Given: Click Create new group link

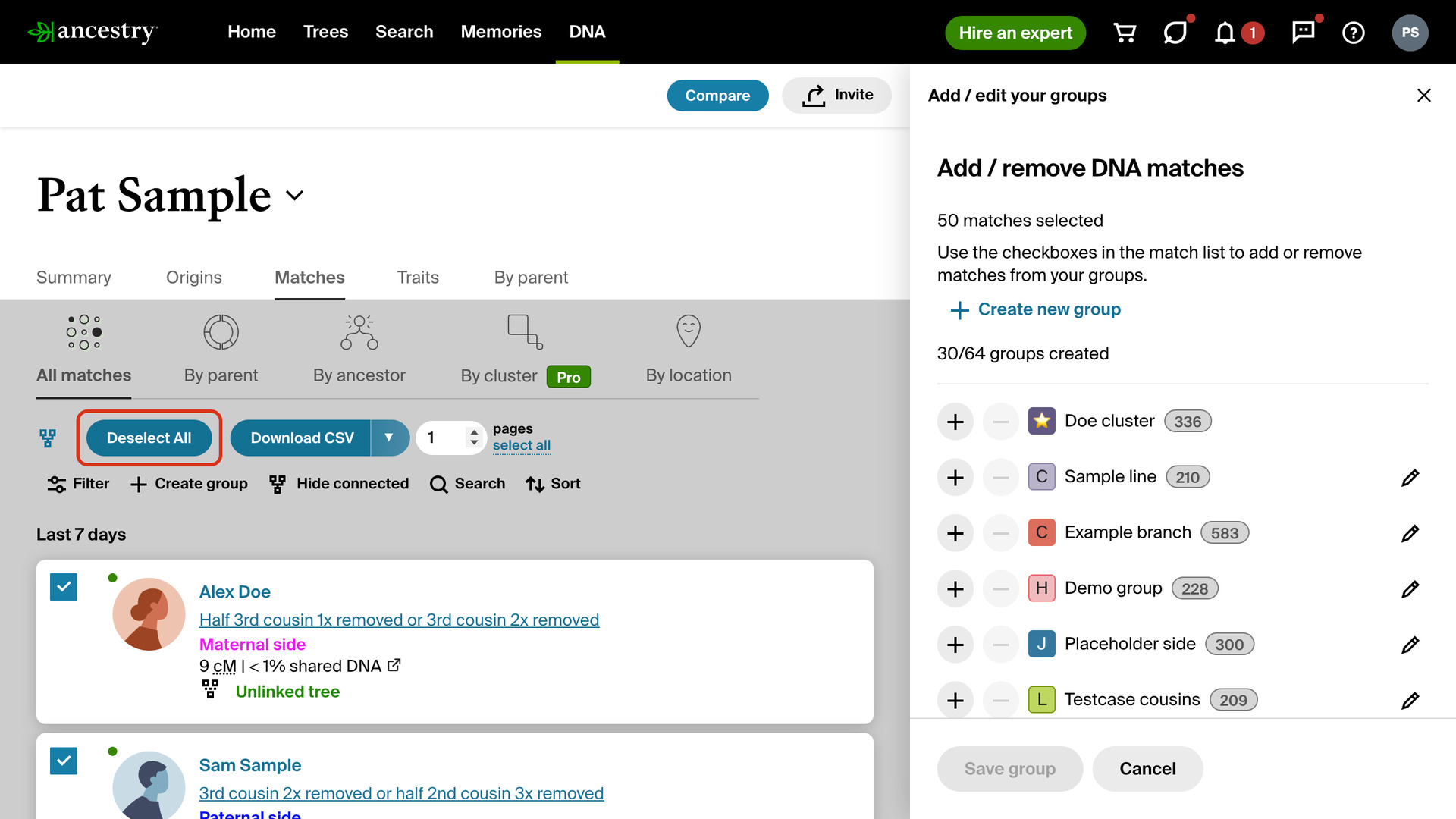Looking at the screenshot, I should (1036, 309).
